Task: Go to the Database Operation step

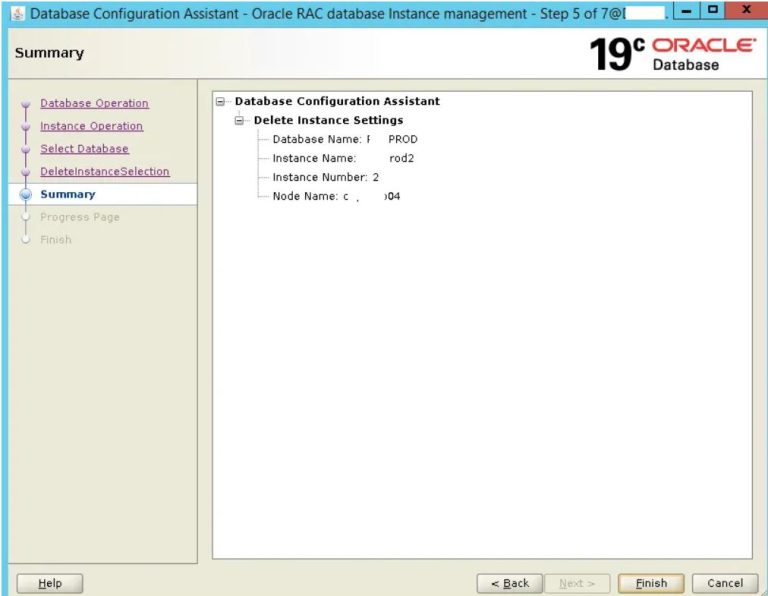Action: [x=94, y=103]
